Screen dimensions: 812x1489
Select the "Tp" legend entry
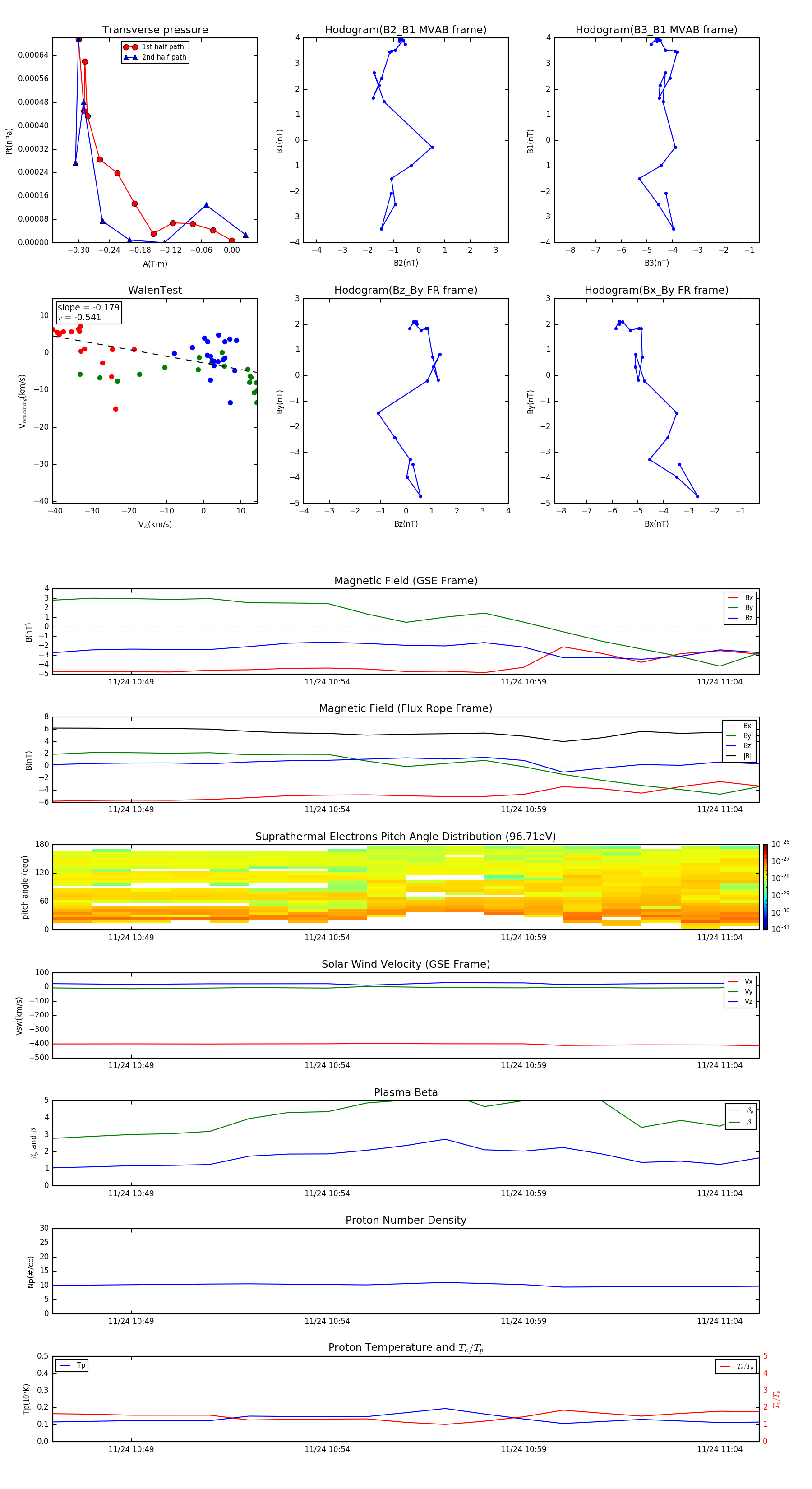coord(72,1365)
